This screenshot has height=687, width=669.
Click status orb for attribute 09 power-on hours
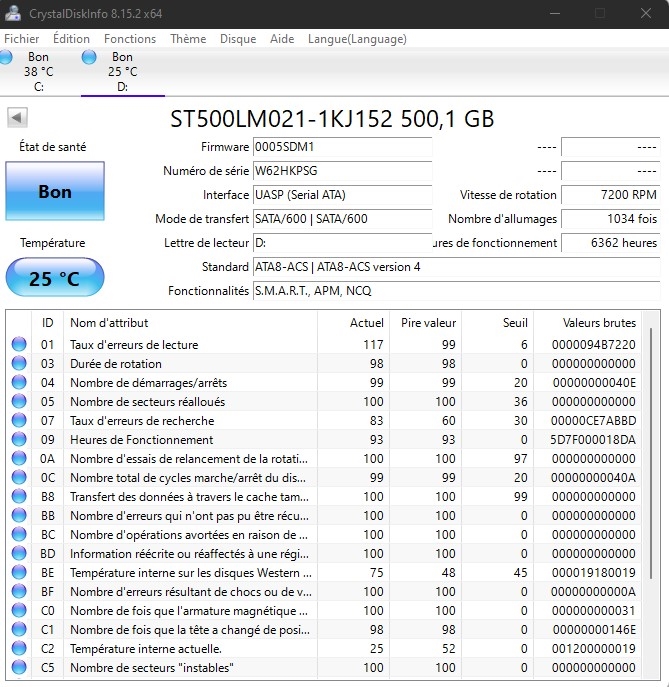[19, 440]
